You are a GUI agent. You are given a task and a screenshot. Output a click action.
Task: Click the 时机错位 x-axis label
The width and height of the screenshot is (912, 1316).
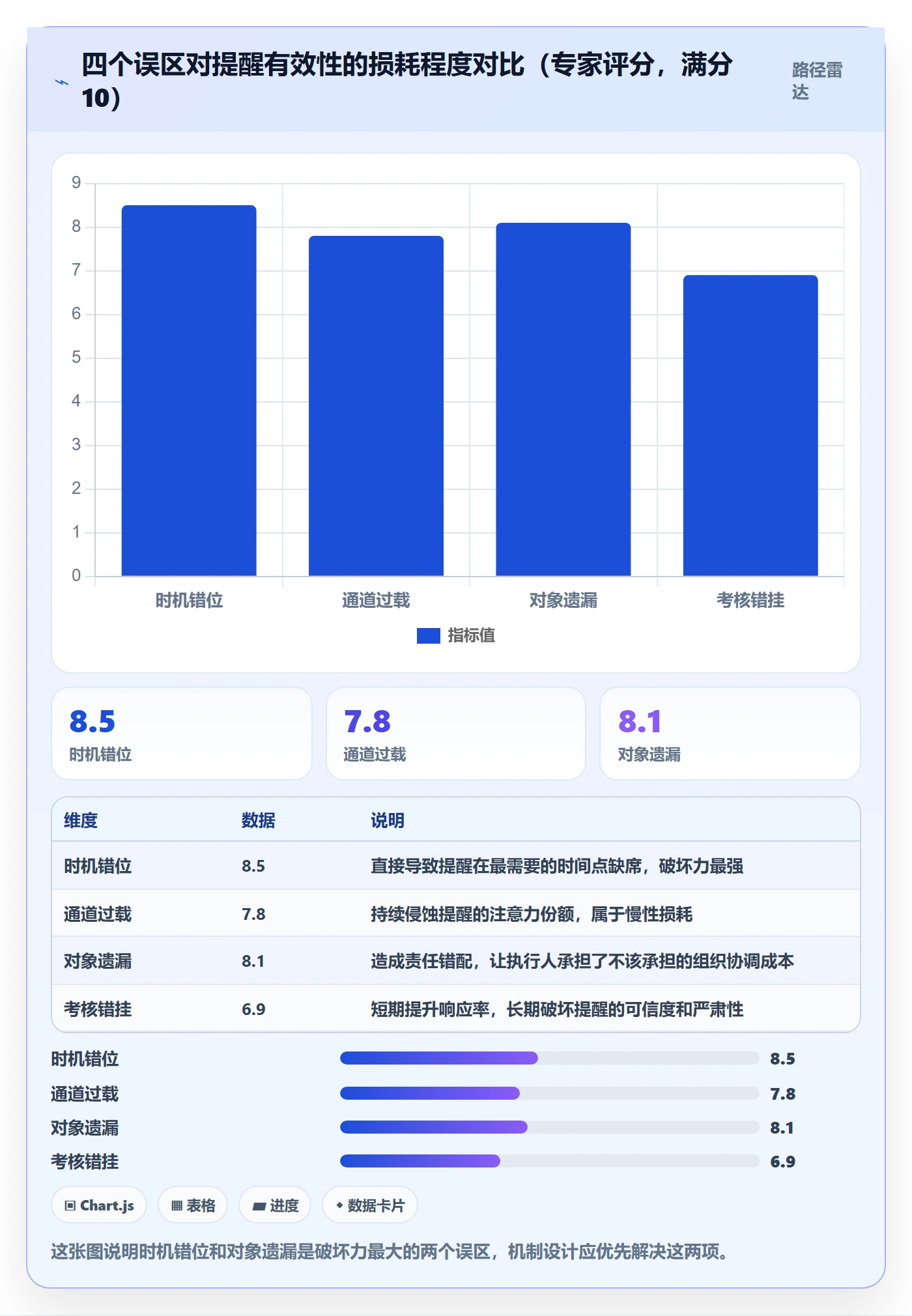189,600
